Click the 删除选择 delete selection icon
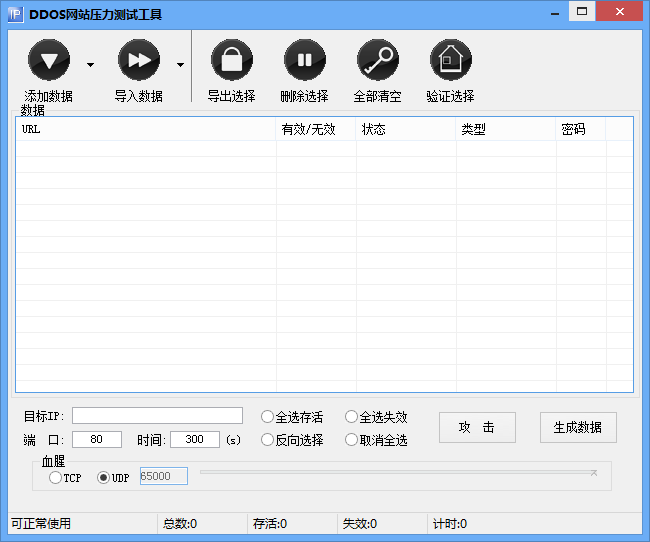The width and height of the screenshot is (650, 542). [x=305, y=60]
